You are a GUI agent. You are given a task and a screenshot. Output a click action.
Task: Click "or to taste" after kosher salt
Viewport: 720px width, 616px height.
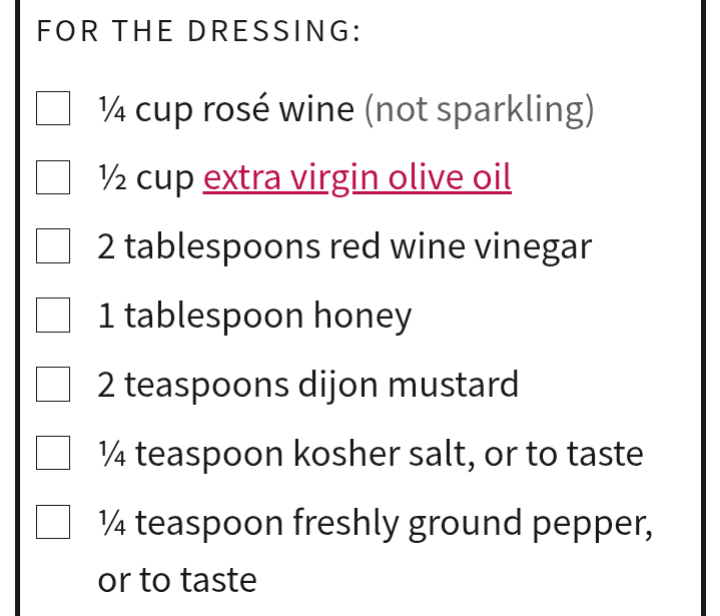[564, 454]
